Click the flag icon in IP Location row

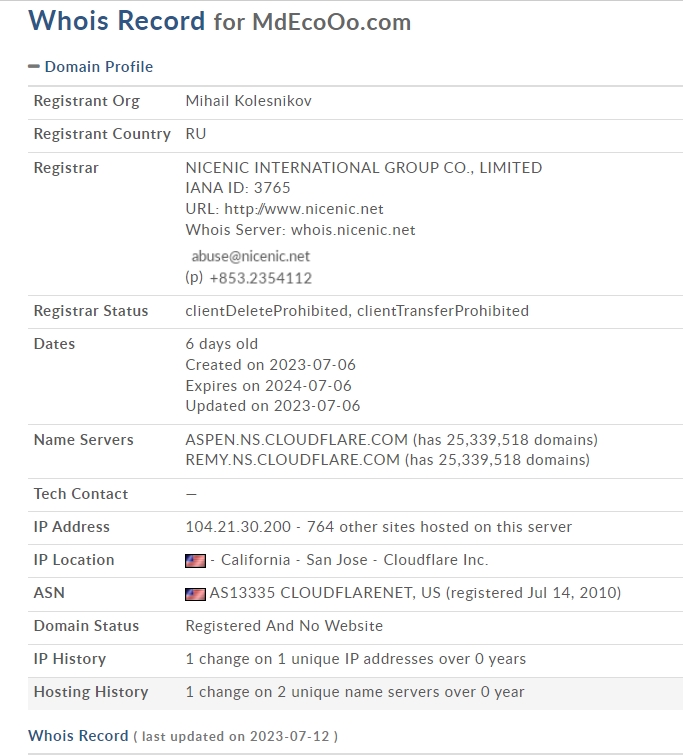click(195, 561)
